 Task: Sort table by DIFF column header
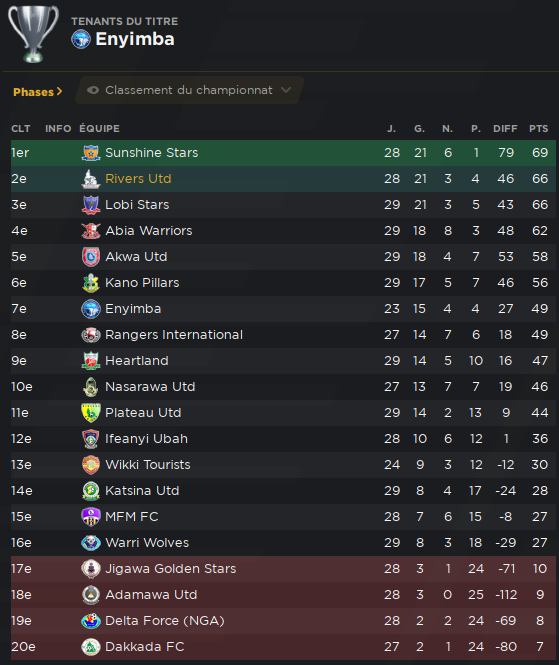pos(505,129)
